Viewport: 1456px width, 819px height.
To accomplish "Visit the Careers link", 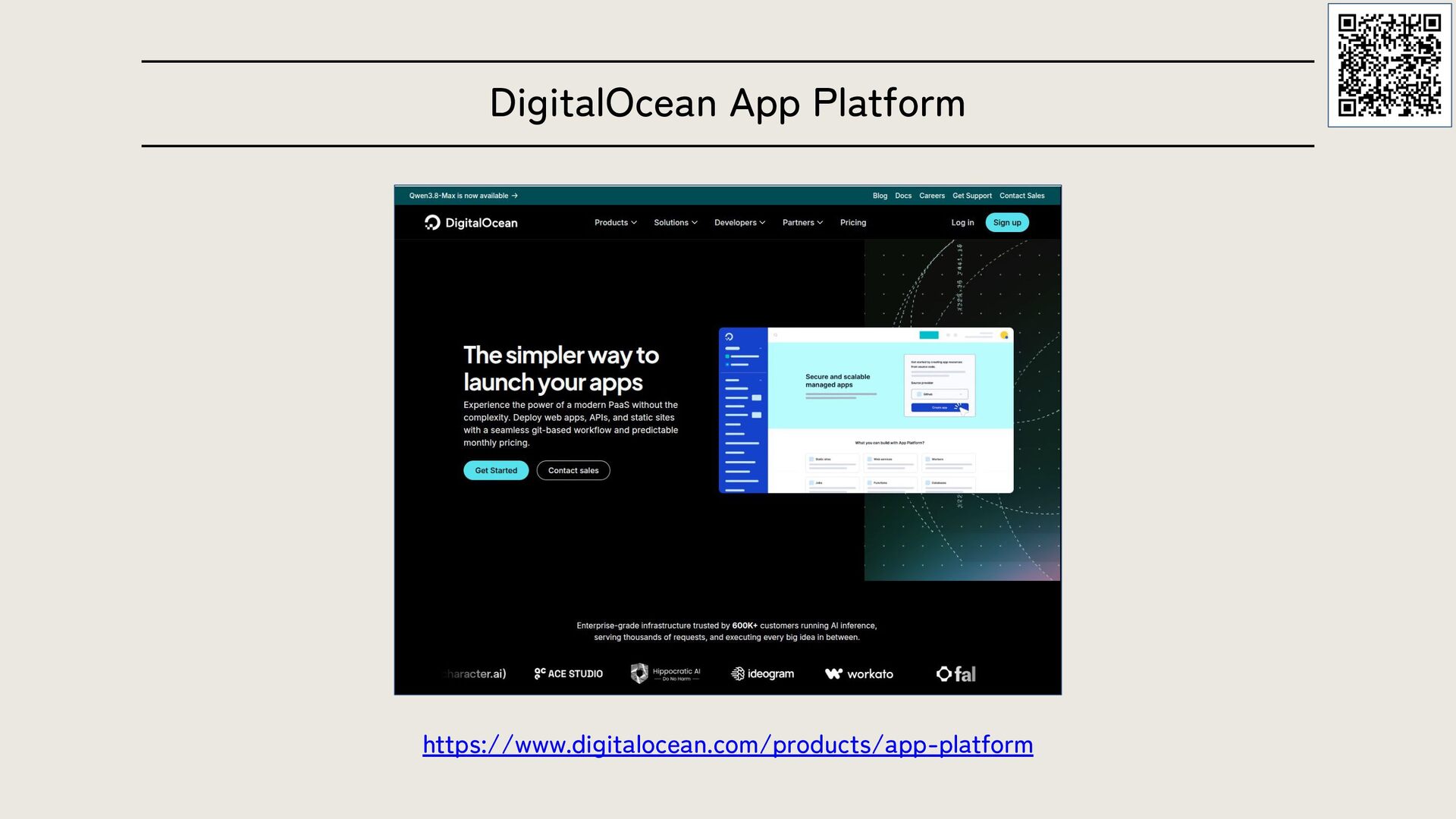I will (932, 196).
